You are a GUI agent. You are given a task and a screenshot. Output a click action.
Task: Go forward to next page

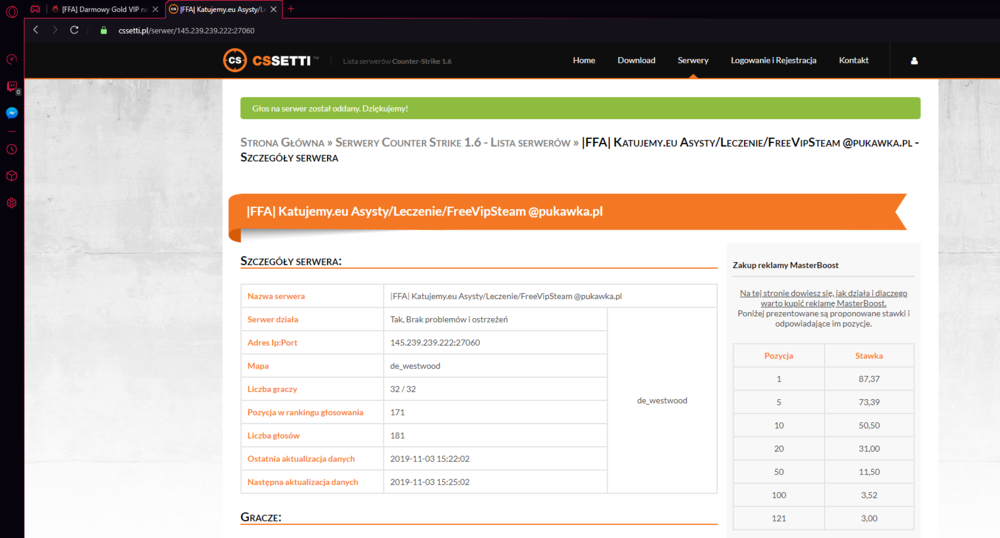[55, 30]
